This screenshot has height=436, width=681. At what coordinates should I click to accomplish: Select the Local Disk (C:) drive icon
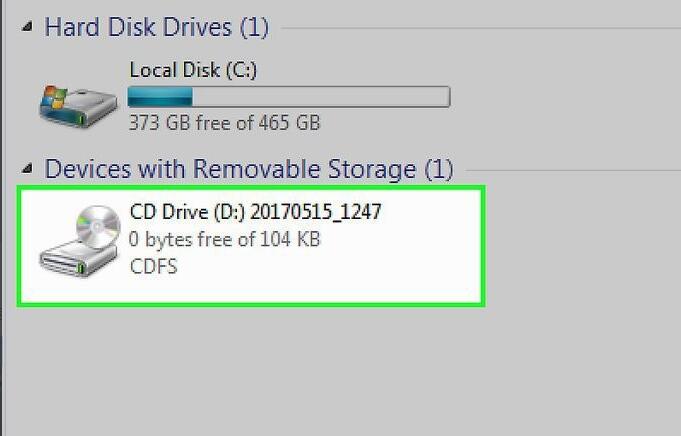click(78, 106)
